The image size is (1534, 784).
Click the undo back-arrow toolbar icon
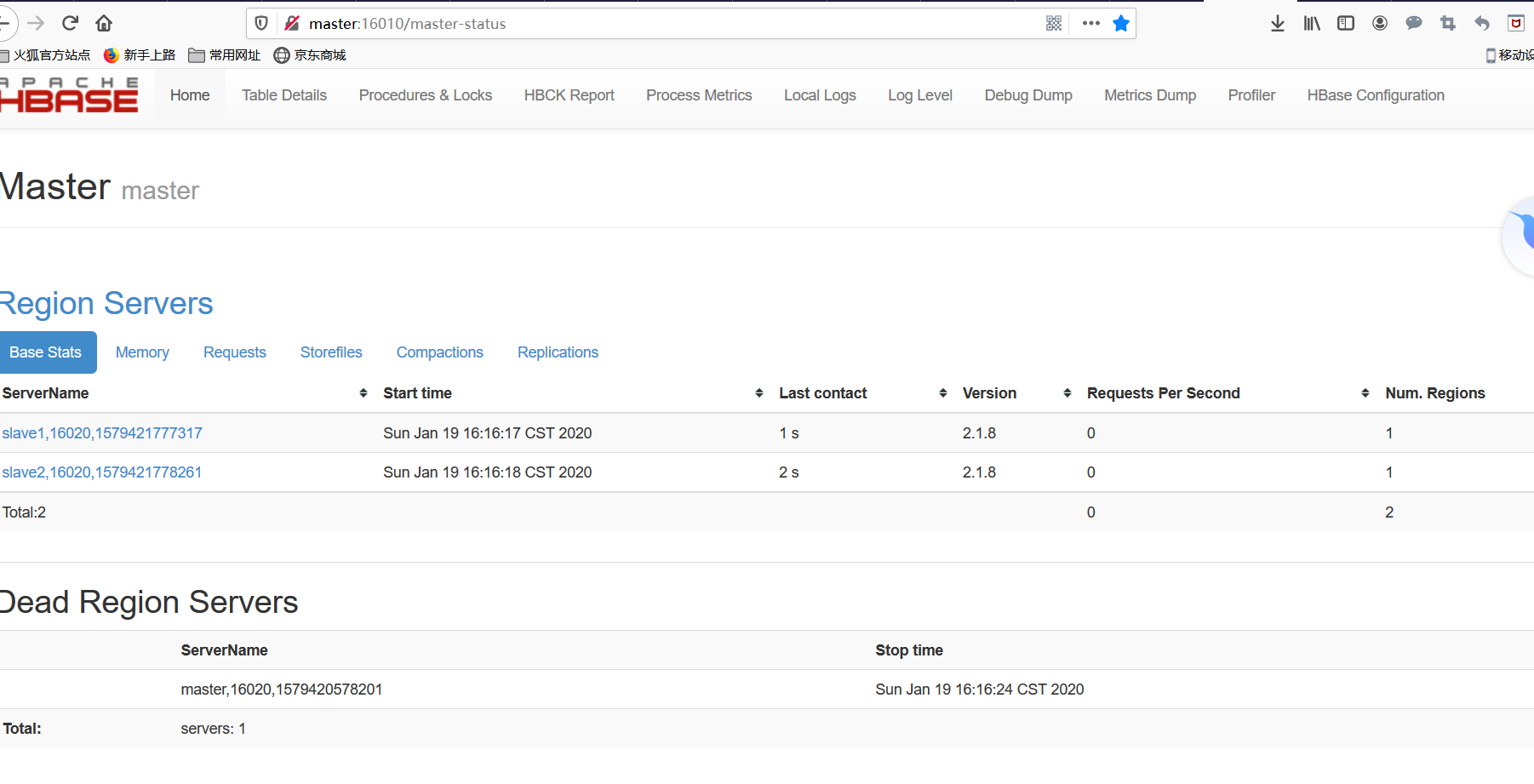(1482, 24)
